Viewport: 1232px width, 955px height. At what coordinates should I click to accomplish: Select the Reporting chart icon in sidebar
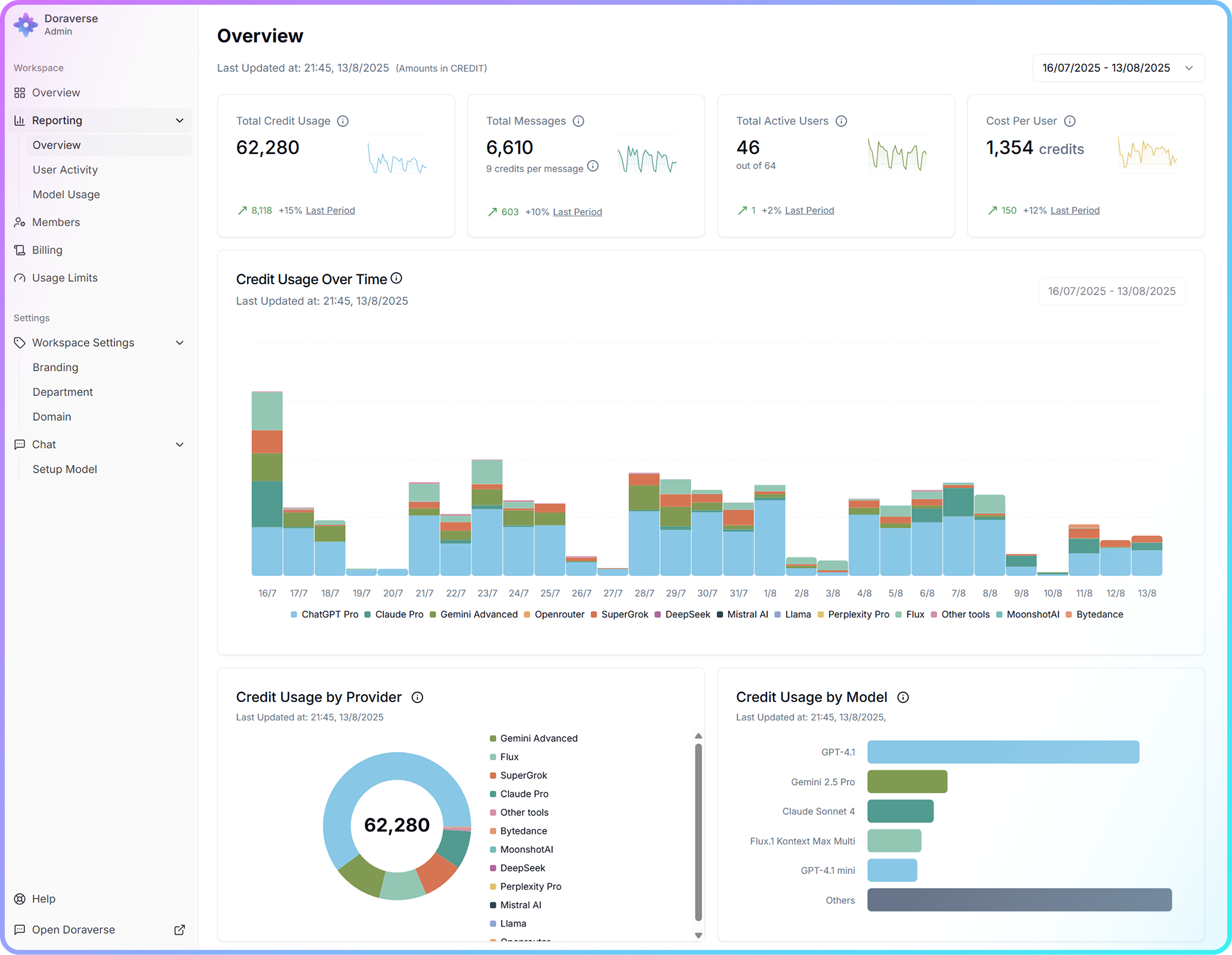coord(20,120)
